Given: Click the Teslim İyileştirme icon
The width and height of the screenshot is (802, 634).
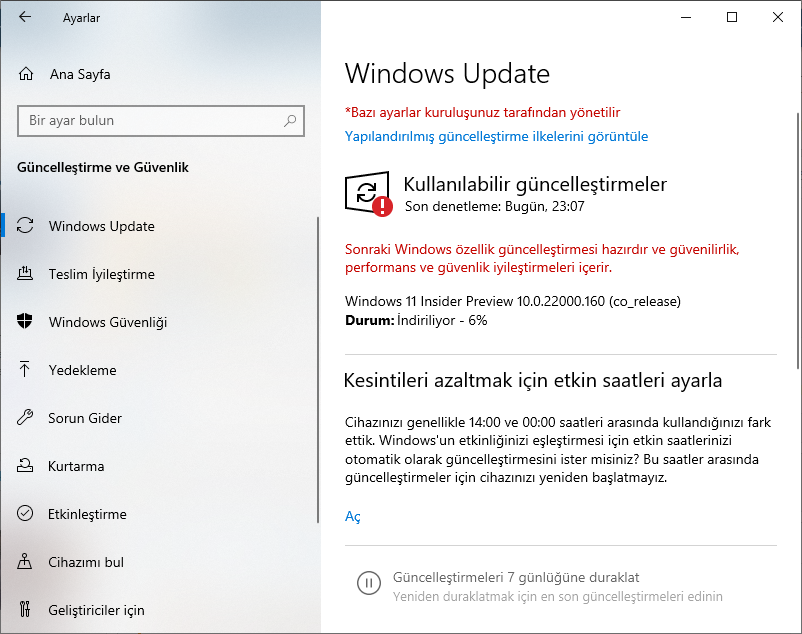Looking at the screenshot, I should pos(25,274).
